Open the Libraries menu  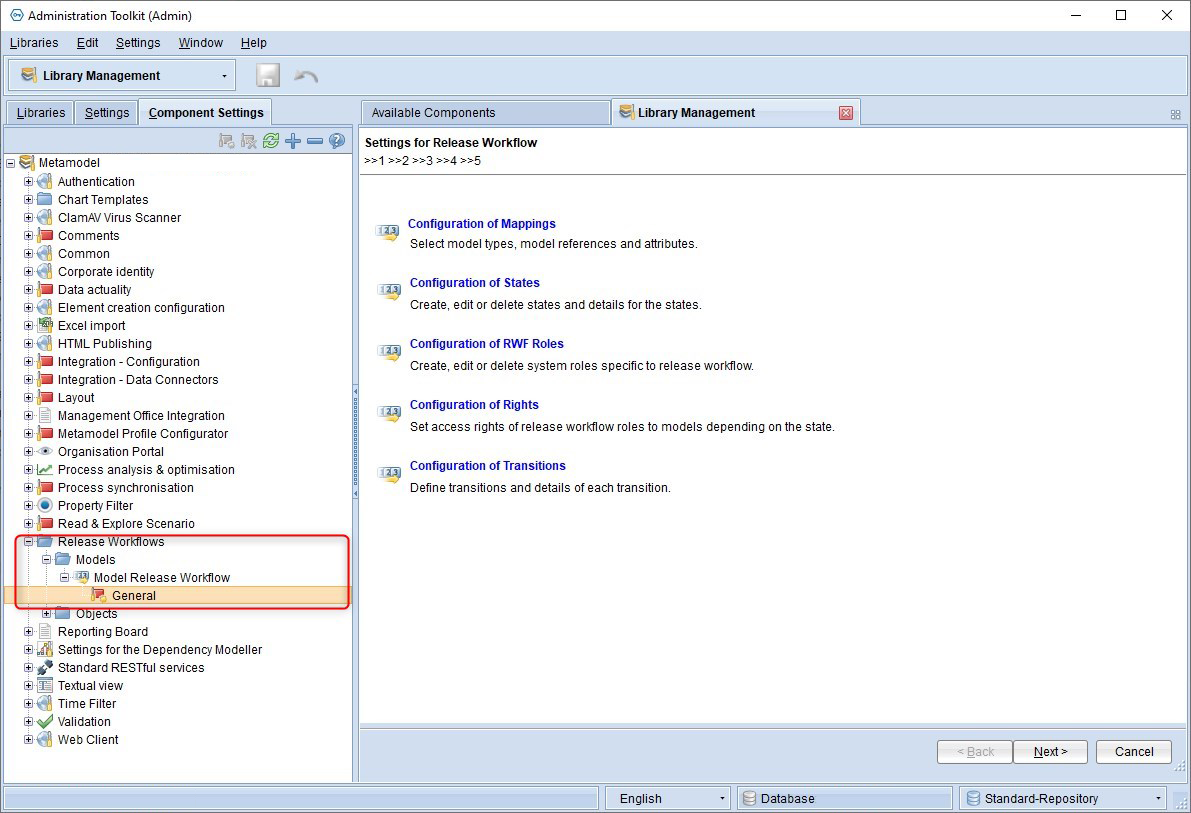point(34,43)
